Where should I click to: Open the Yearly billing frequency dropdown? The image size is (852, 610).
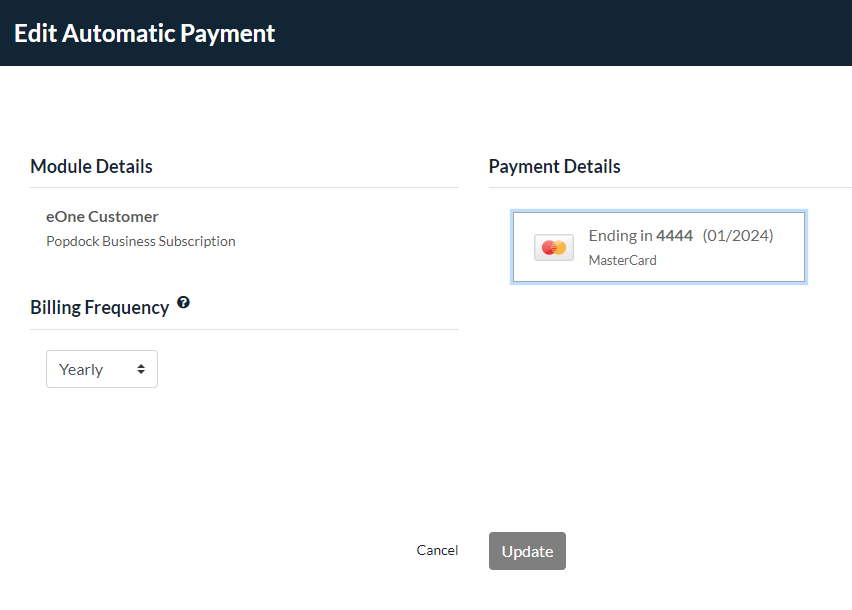[x=102, y=369]
